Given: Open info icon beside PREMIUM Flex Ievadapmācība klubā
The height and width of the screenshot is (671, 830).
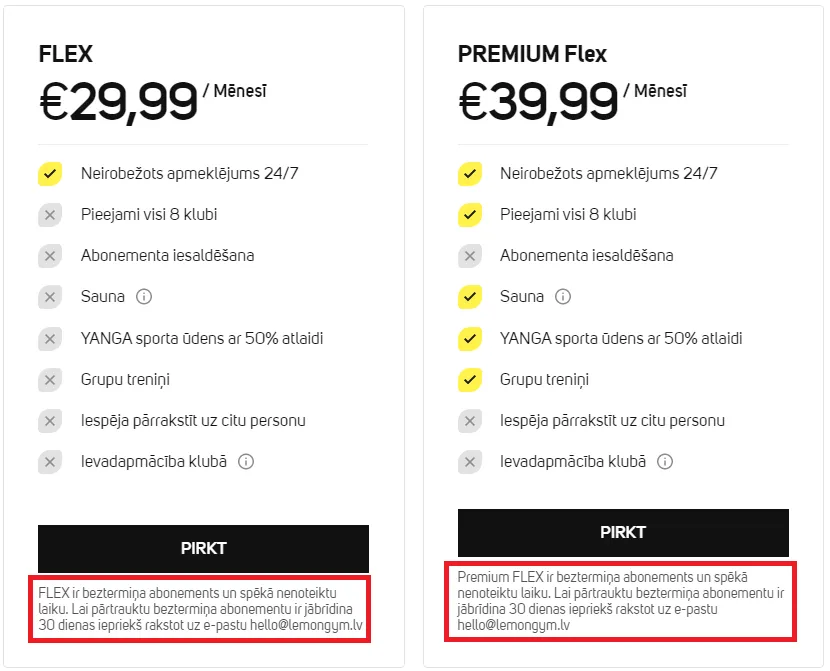Looking at the screenshot, I should [665, 461].
